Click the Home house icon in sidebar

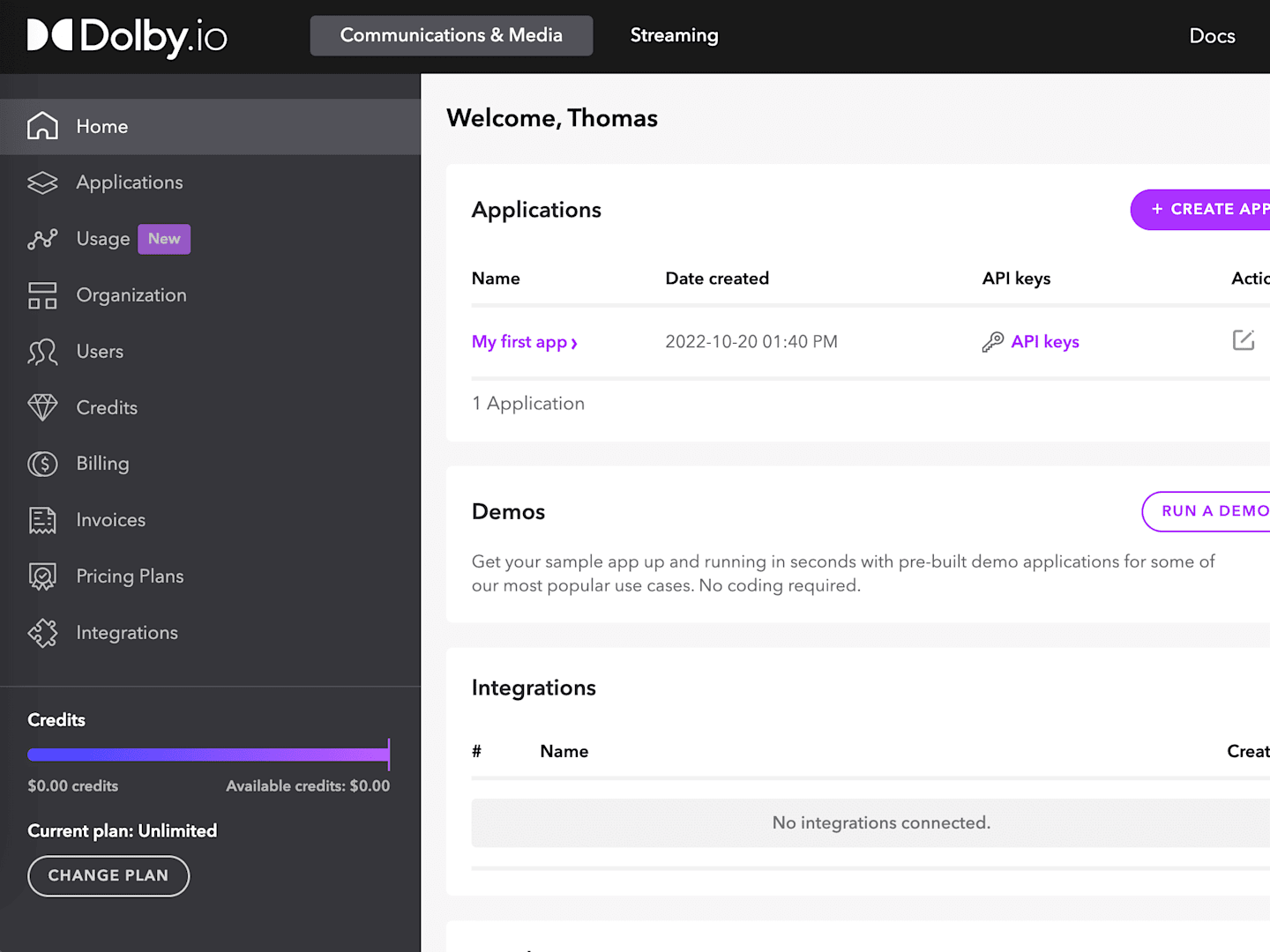point(42,126)
